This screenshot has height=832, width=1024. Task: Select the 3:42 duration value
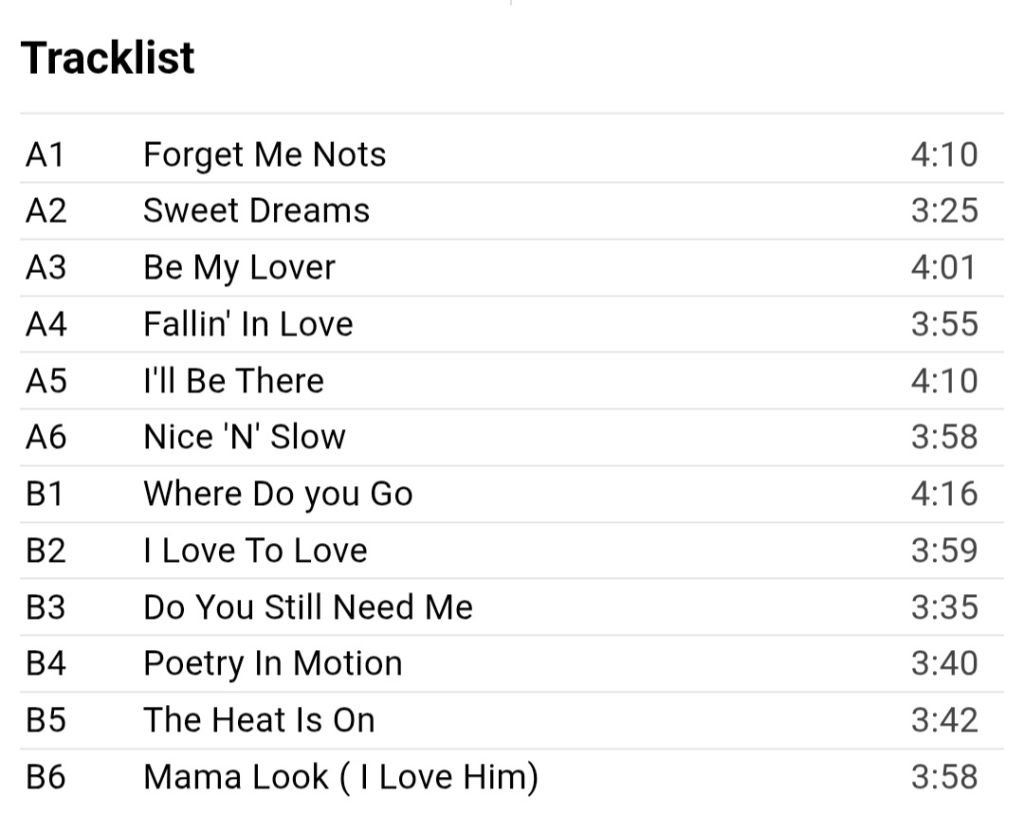944,720
